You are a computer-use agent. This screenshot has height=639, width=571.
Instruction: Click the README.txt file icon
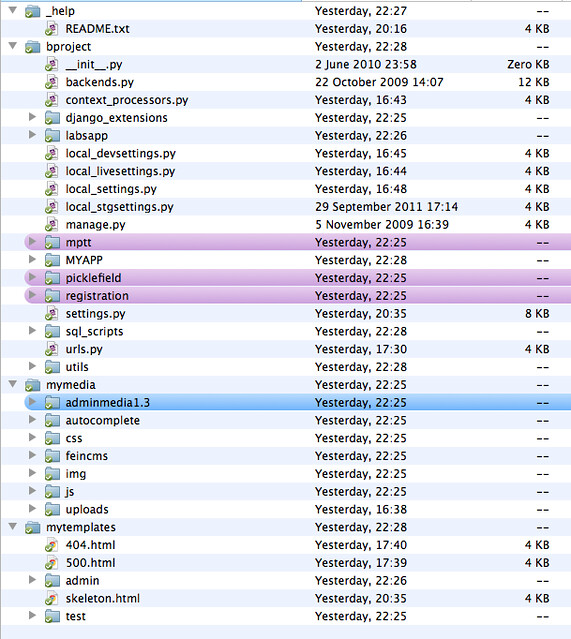52,29
